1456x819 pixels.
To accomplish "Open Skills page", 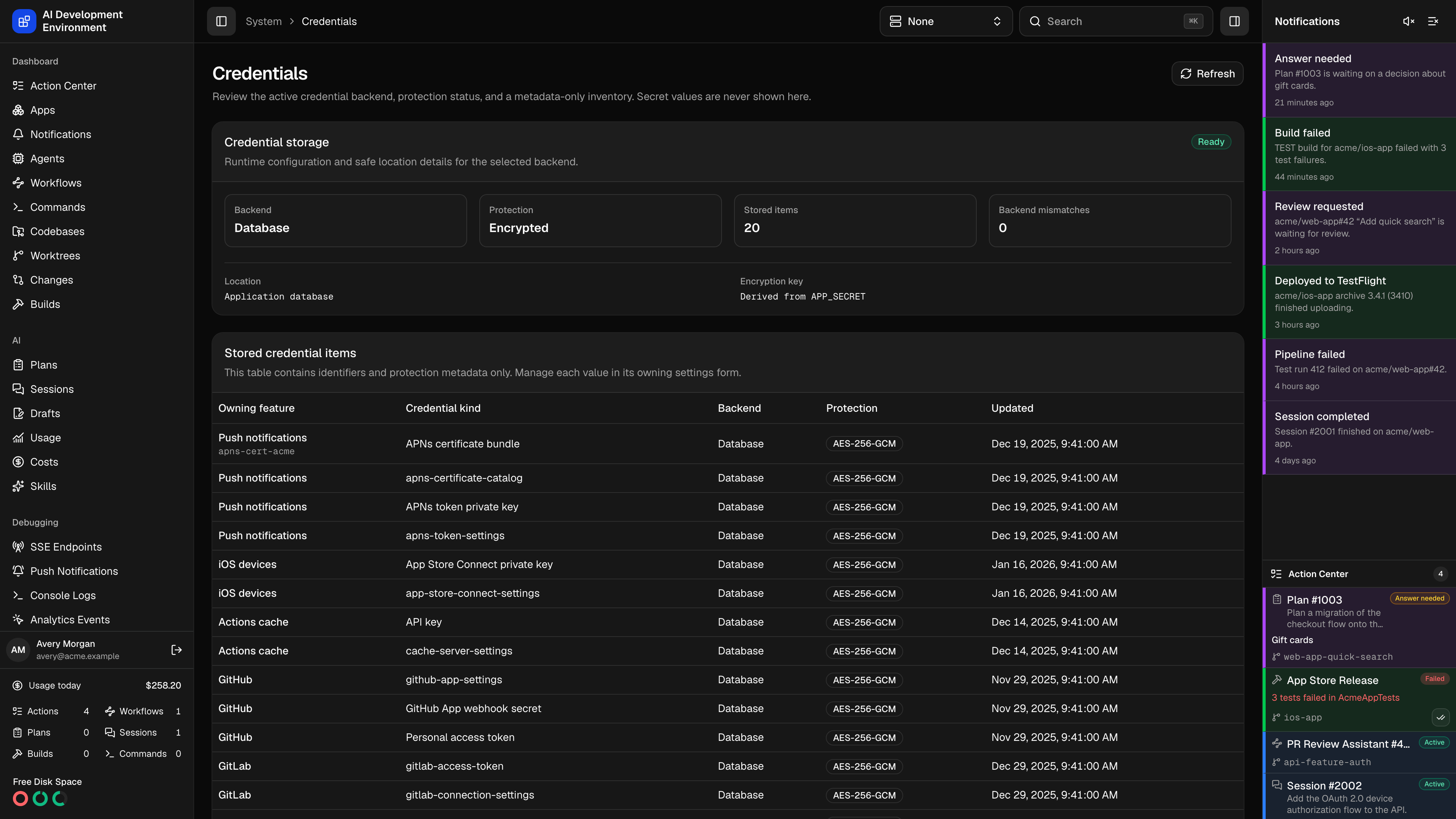I will tap(97, 486).
